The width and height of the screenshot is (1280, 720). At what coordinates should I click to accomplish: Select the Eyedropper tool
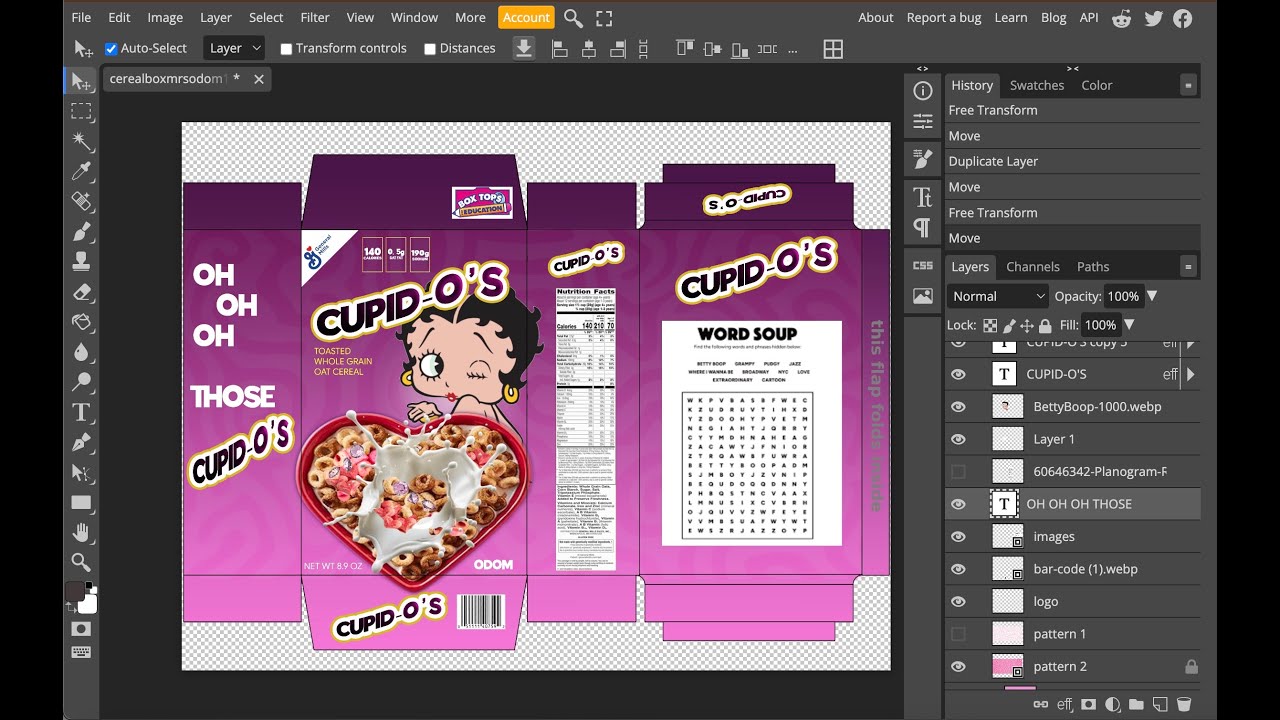click(81, 171)
